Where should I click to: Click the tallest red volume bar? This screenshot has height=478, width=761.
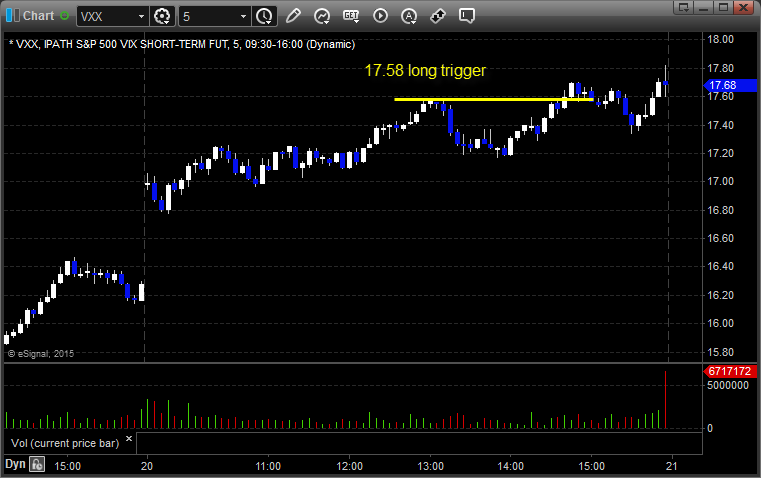(x=665, y=400)
